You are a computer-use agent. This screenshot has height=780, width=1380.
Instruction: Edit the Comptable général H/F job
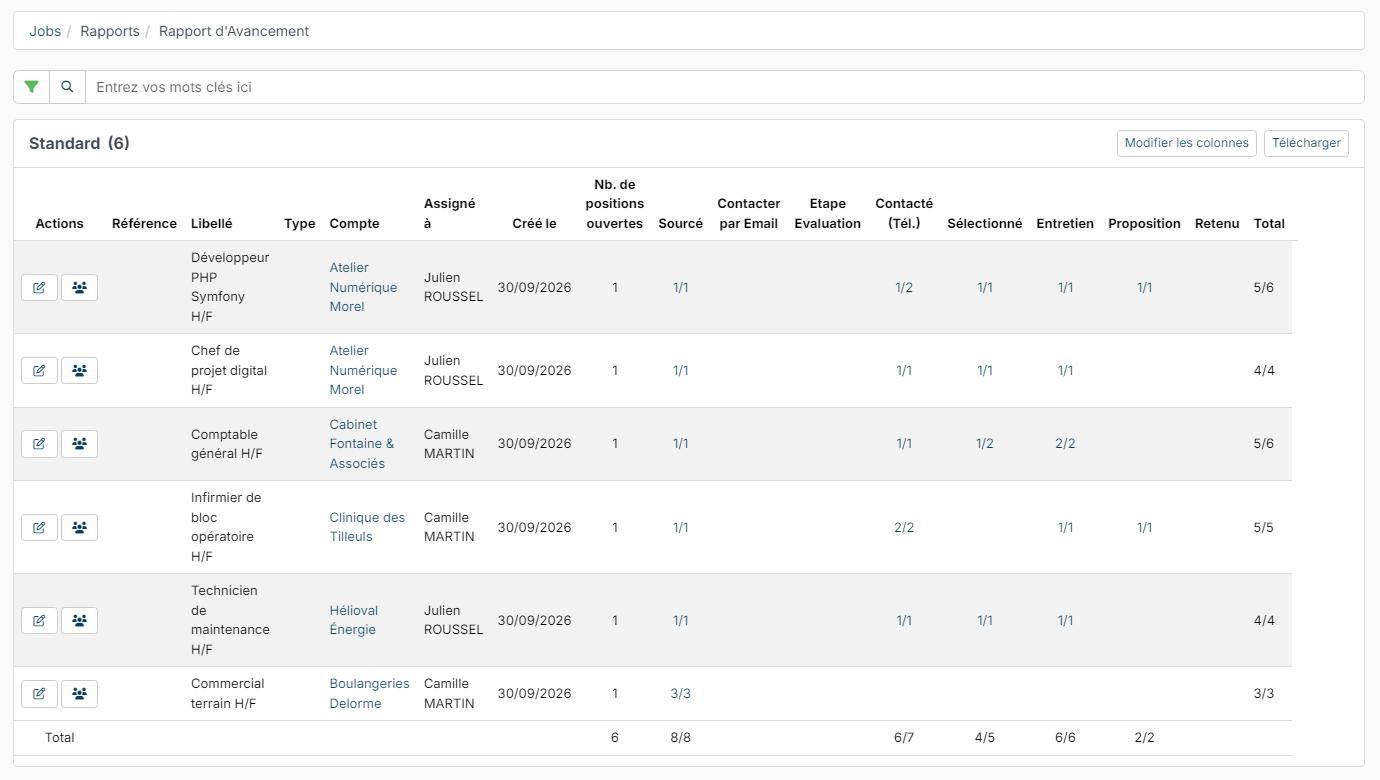point(39,444)
